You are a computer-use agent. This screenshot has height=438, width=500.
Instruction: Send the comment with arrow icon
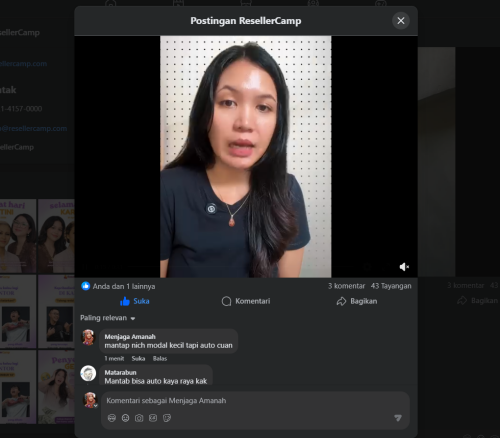coord(398,418)
